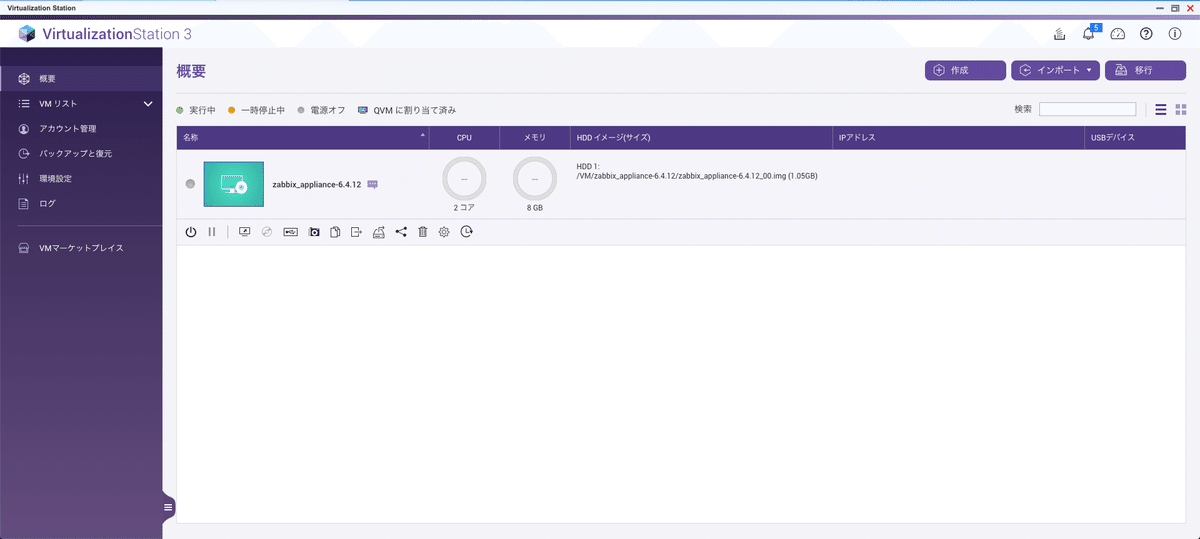This screenshot has width=1200, height=539.
Task: Open the VM リスト menu item
Action: click(x=81, y=103)
